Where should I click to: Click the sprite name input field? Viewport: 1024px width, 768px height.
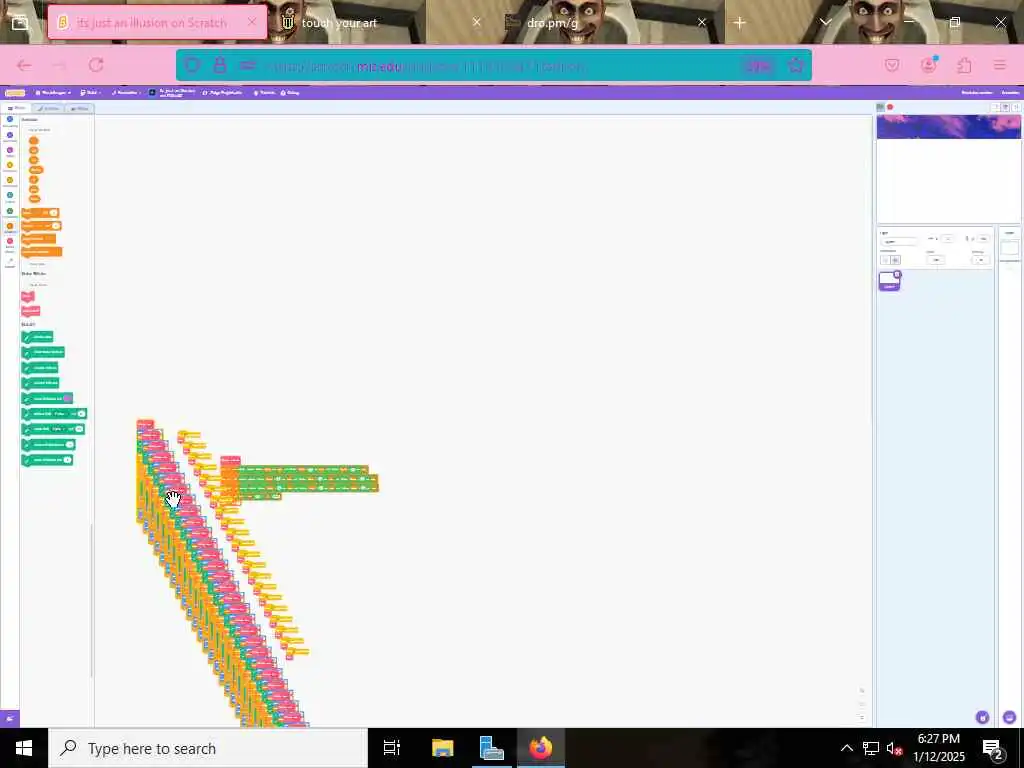click(x=899, y=241)
